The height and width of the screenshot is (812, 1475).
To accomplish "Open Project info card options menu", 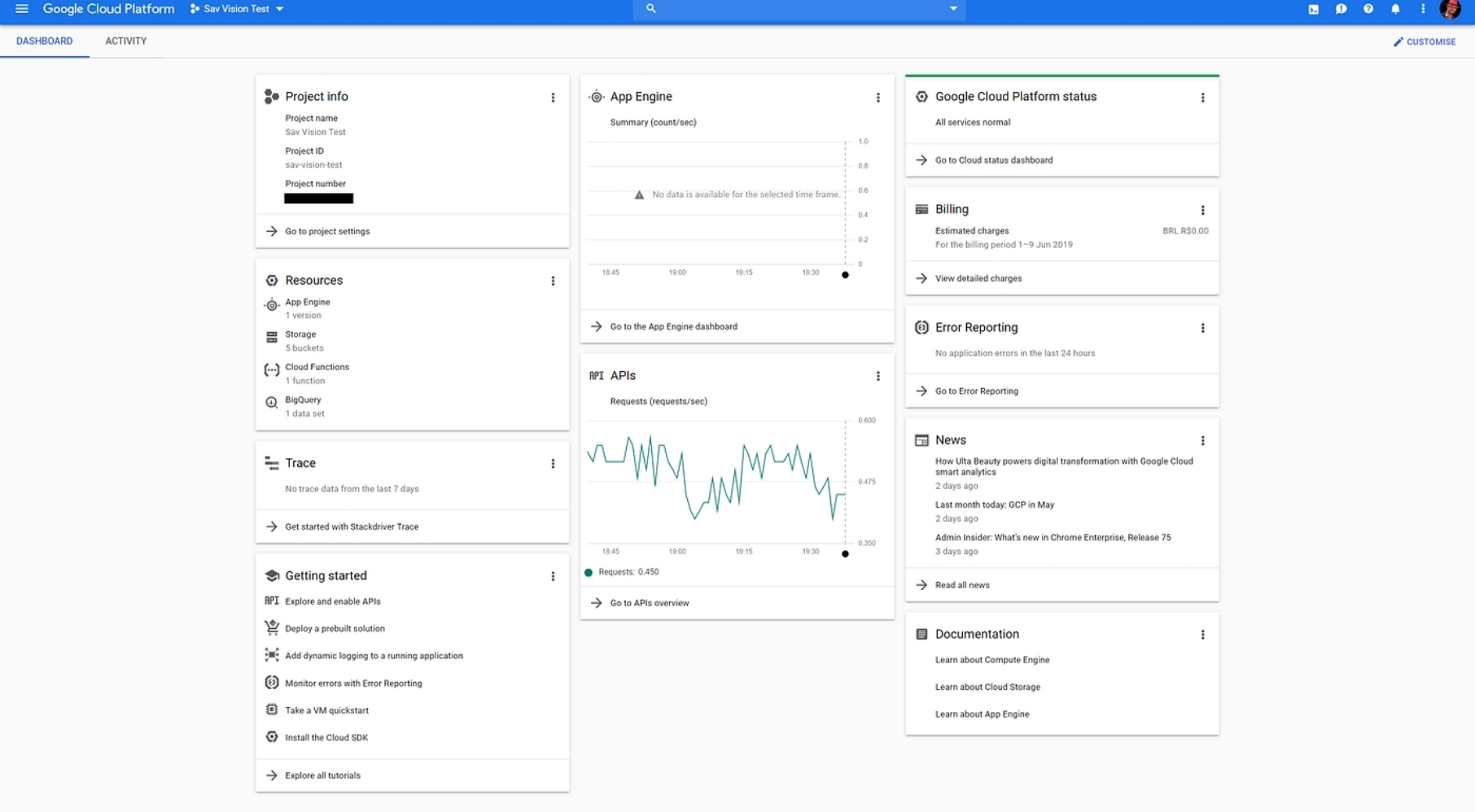I will pos(553,98).
